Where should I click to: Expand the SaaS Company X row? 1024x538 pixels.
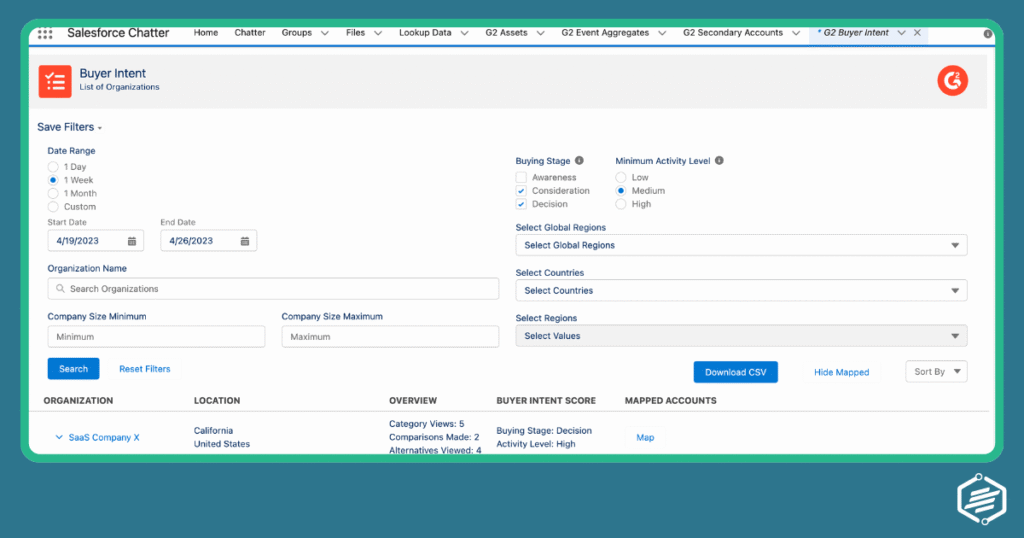point(59,437)
